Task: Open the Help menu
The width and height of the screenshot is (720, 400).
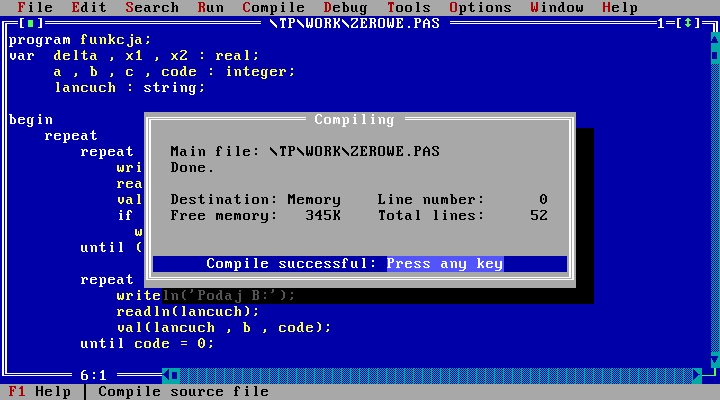Action: [x=620, y=7]
